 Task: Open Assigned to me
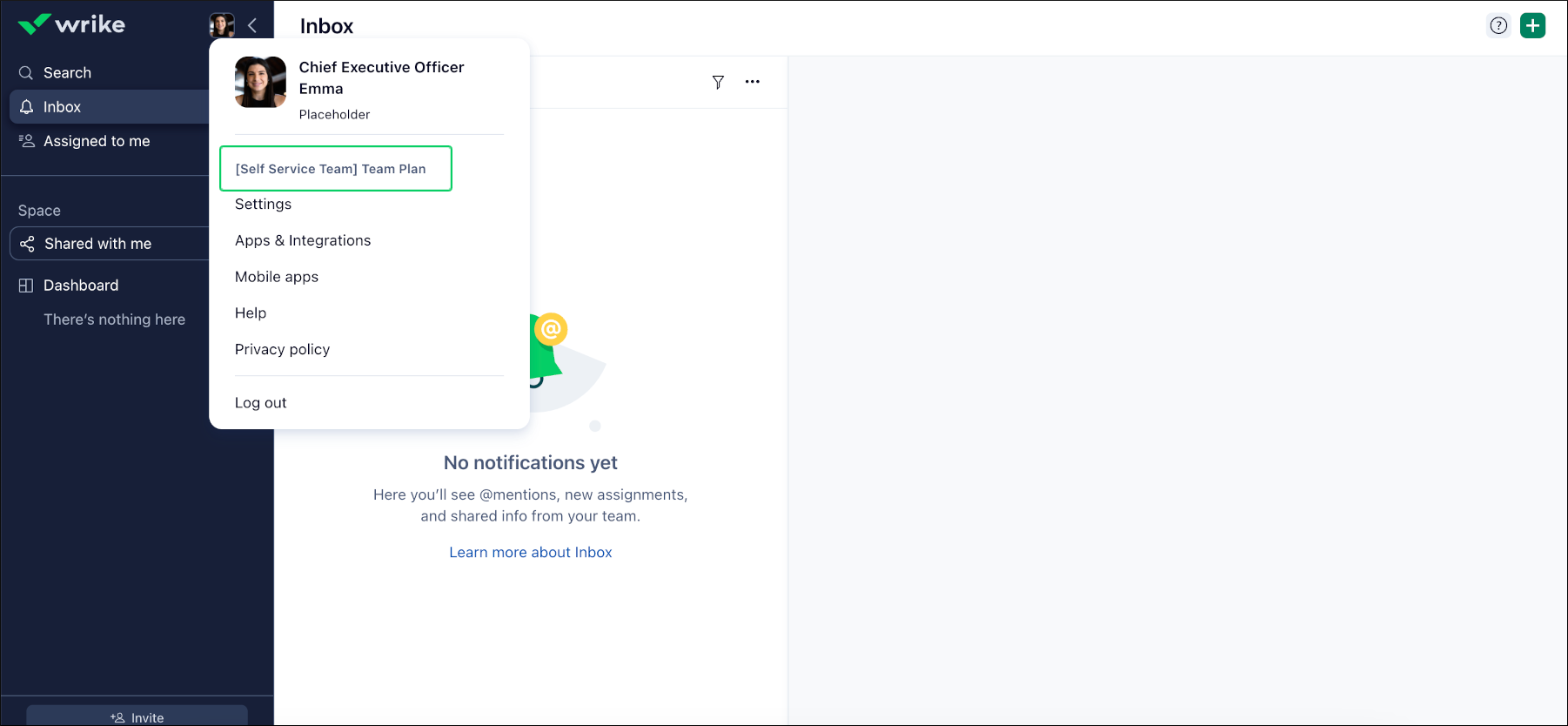(97, 141)
